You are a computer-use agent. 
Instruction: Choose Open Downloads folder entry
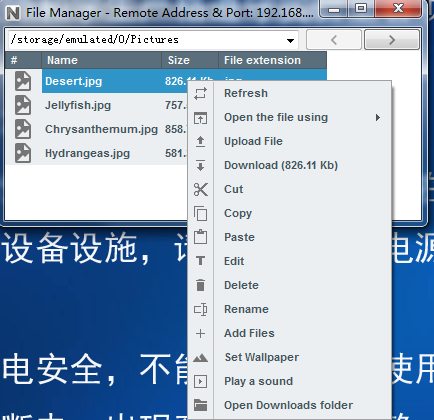(x=288, y=405)
